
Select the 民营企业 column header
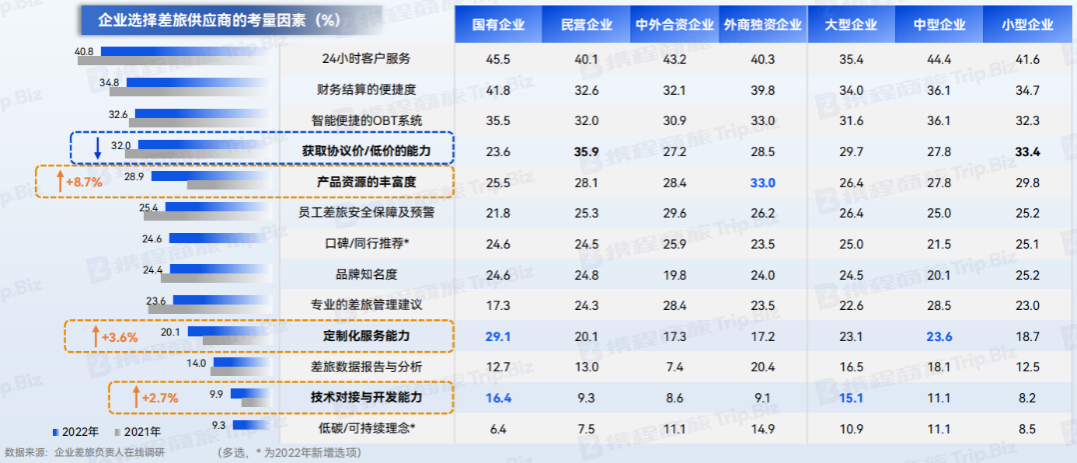[586, 25]
